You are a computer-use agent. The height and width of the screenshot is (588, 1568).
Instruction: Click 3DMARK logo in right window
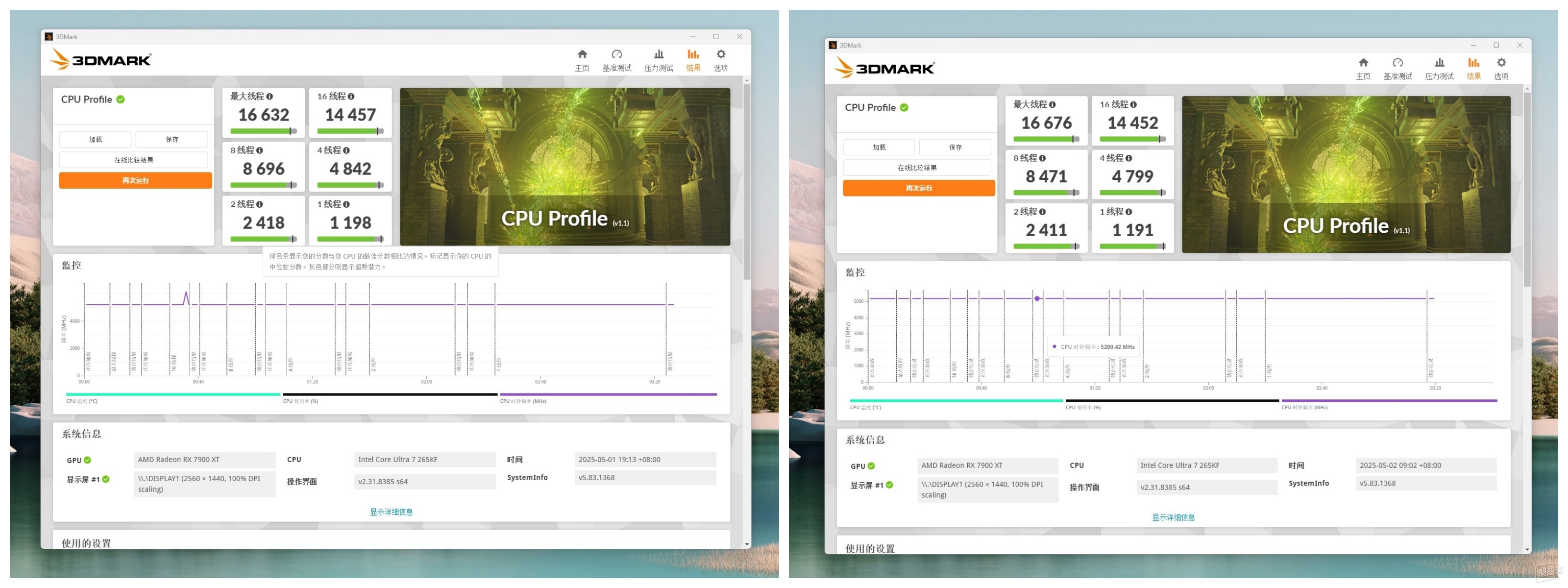(884, 68)
